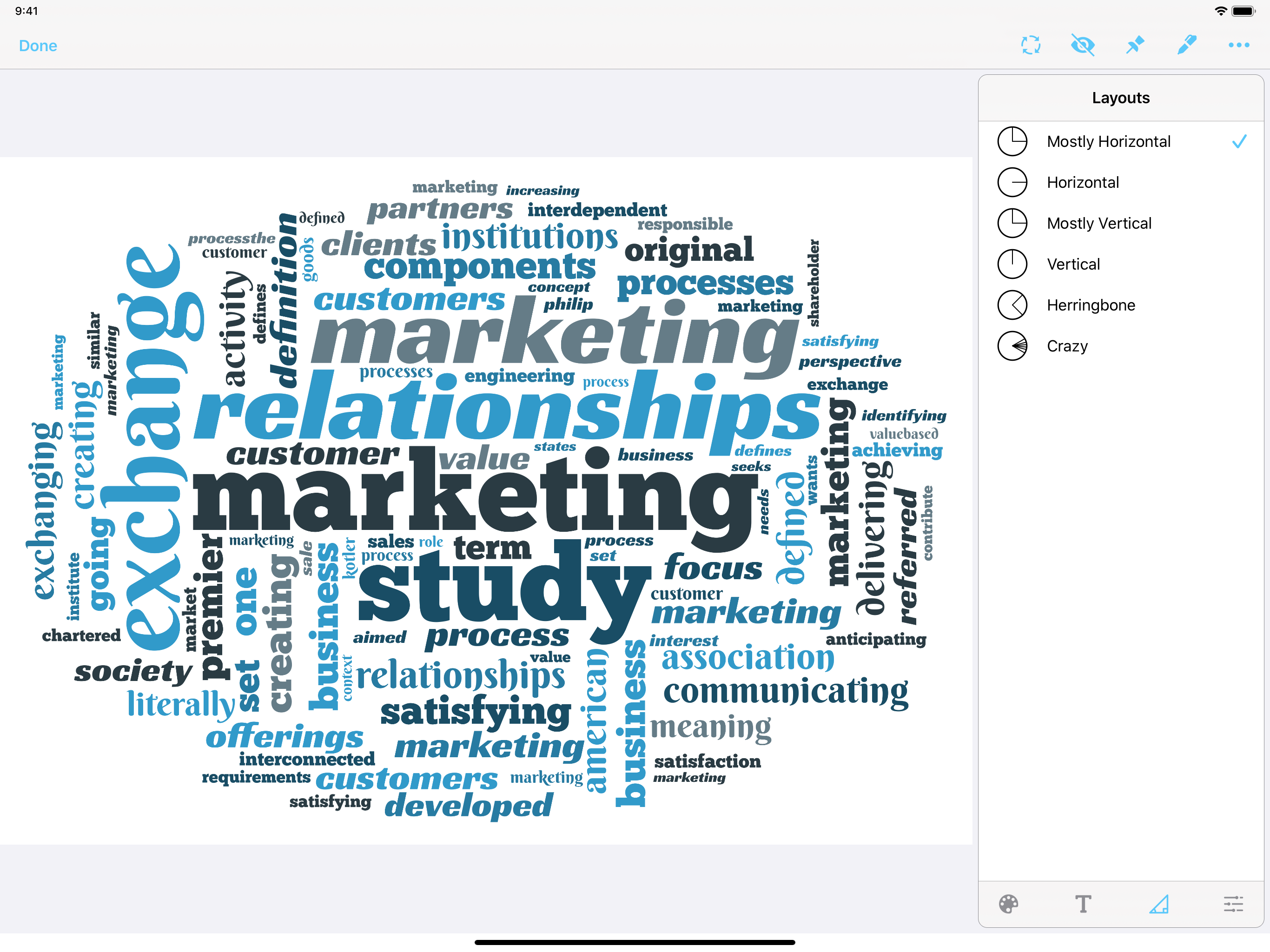Click the word 'responsible' in the cloud

[685, 224]
